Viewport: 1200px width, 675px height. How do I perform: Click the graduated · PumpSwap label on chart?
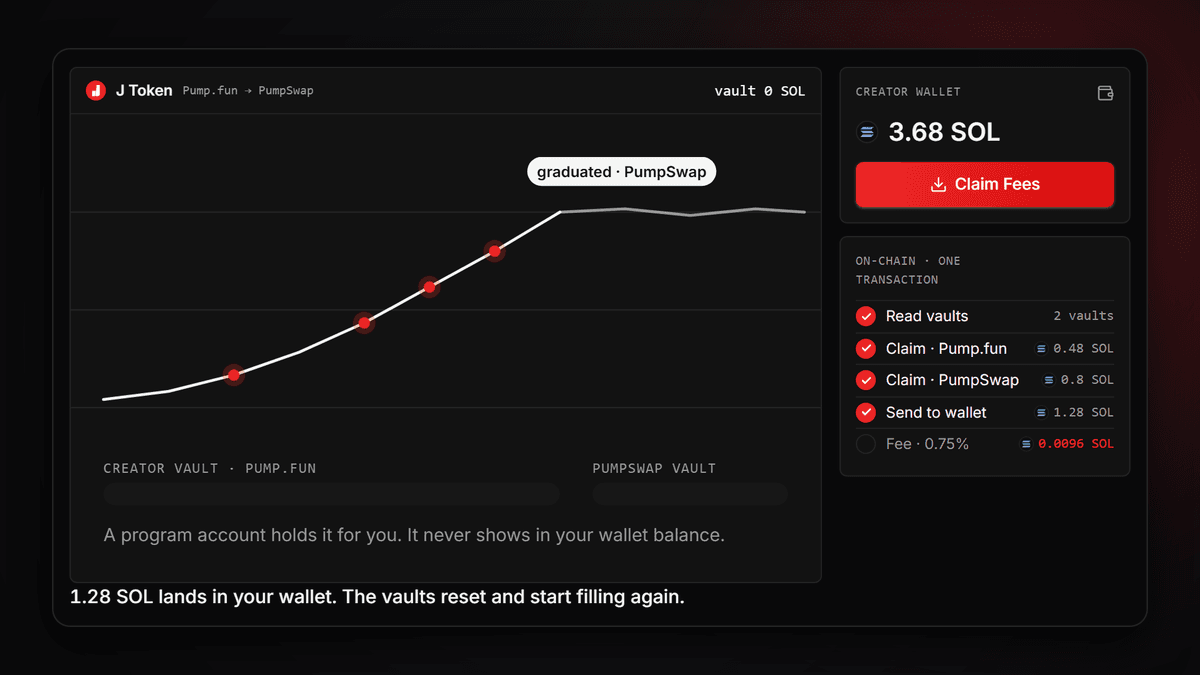622,172
